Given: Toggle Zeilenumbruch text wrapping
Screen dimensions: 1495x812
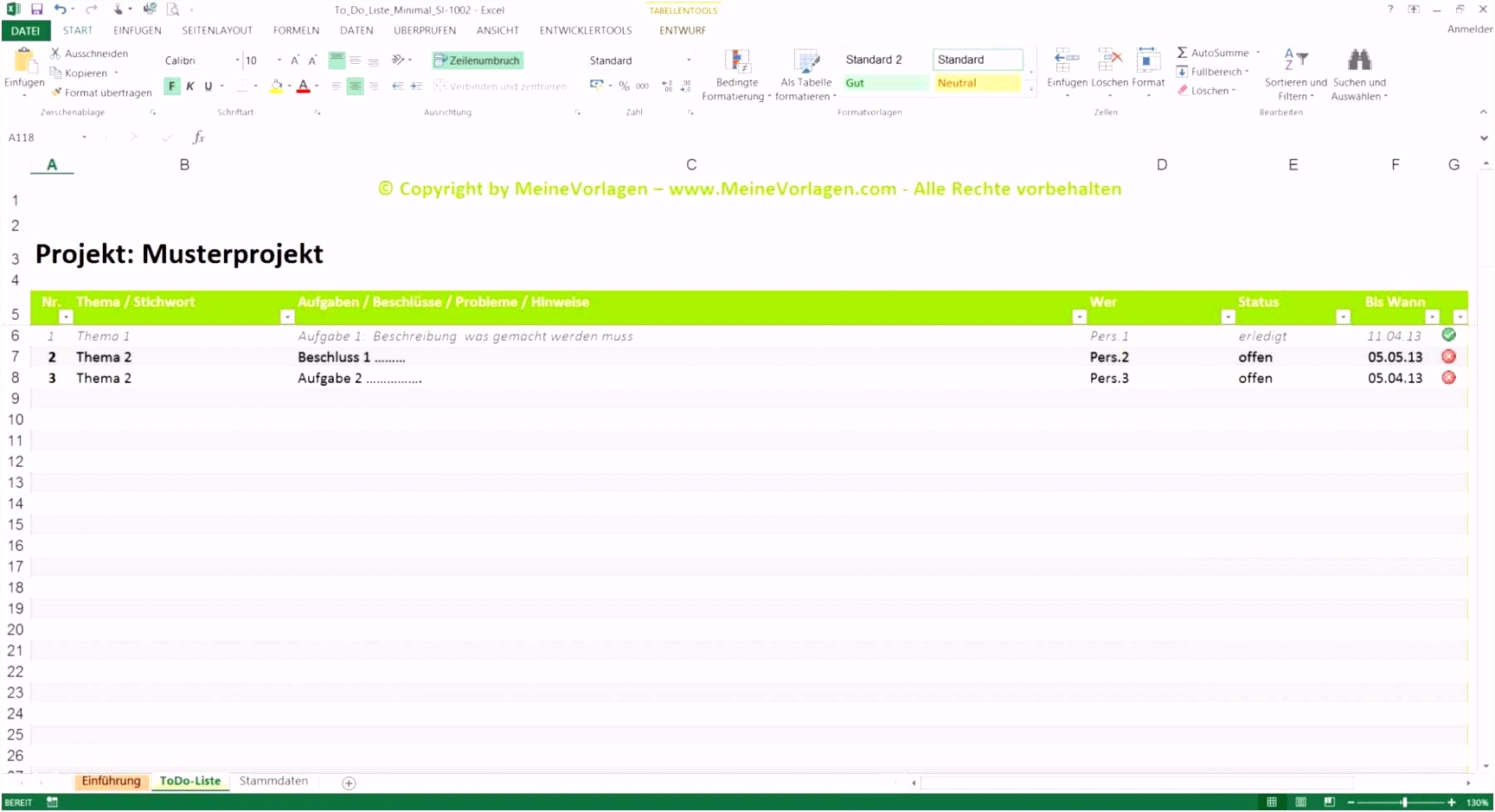Looking at the screenshot, I should click(x=478, y=61).
